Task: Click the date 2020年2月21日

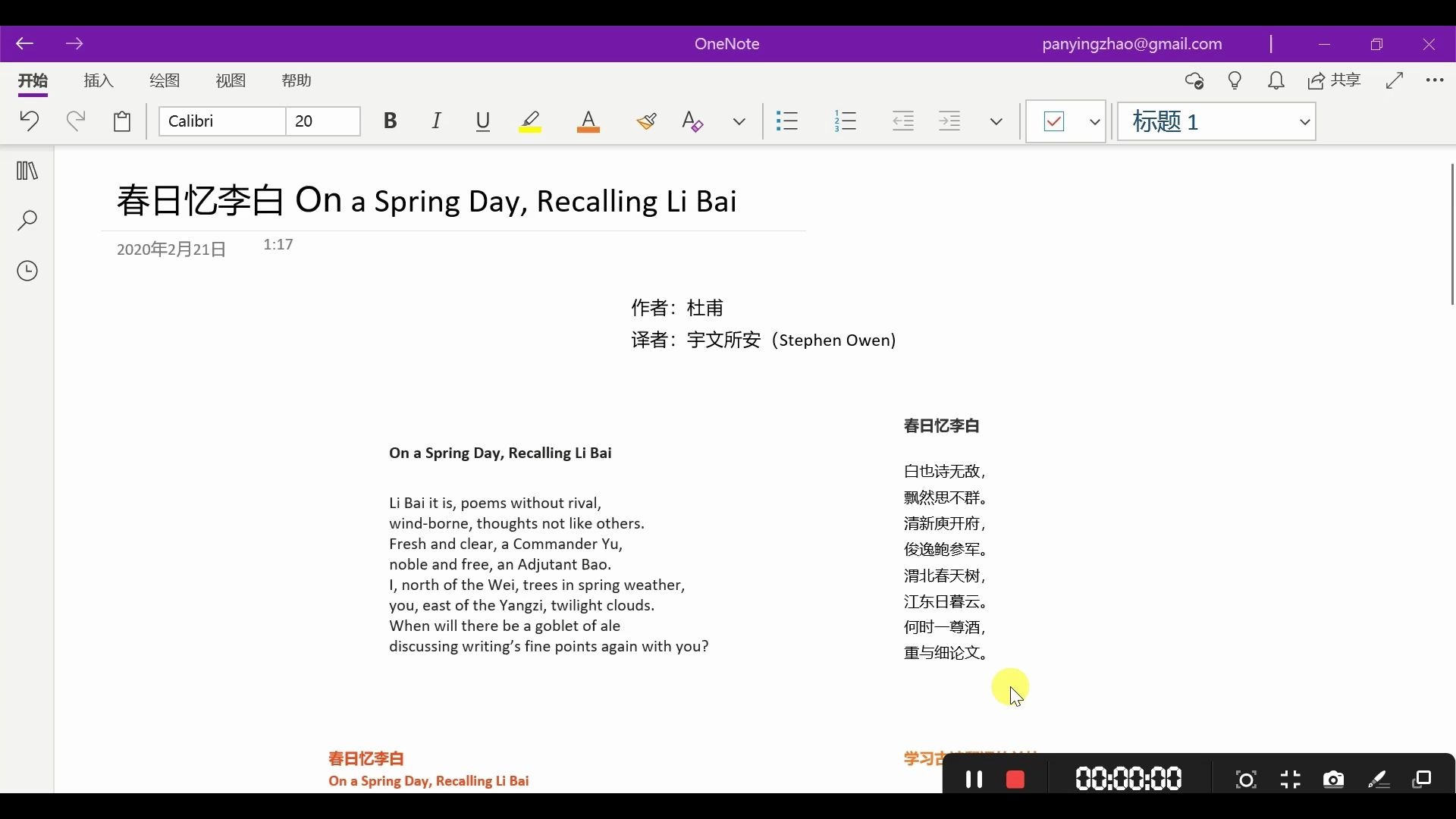Action: tap(171, 249)
